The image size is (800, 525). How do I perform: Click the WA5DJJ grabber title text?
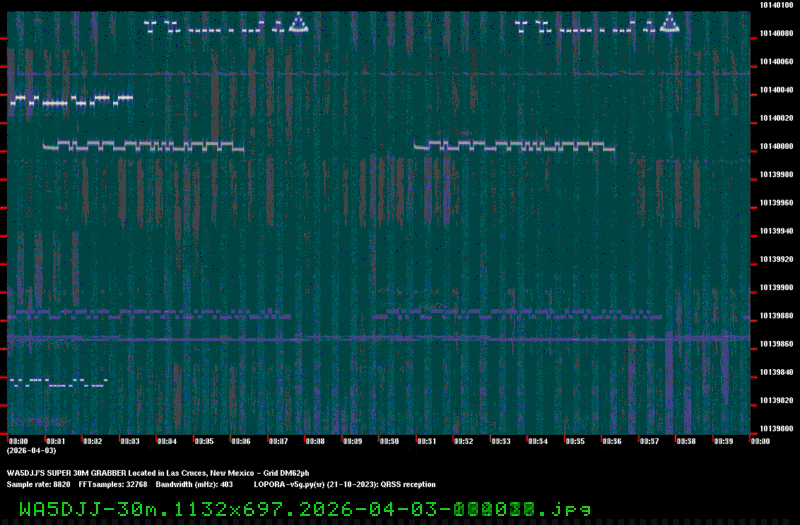[x=158, y=472]
